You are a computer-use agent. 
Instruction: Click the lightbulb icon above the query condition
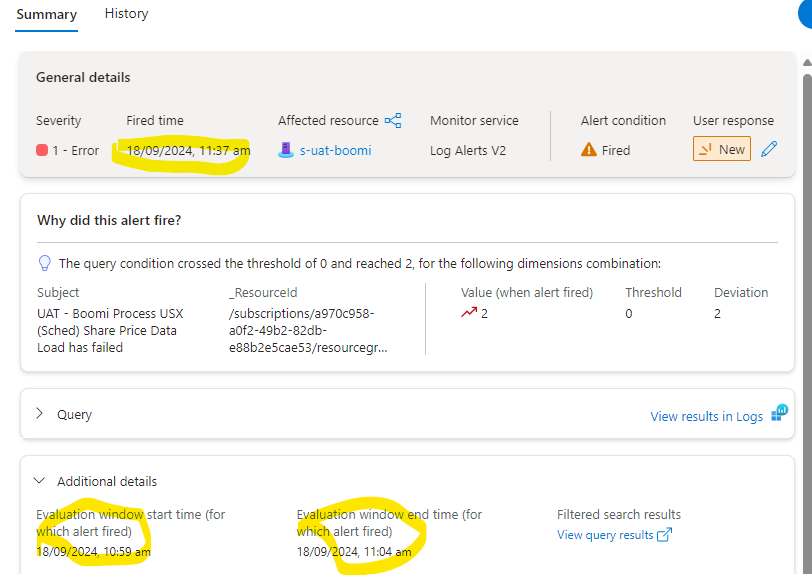coord(44,262)
